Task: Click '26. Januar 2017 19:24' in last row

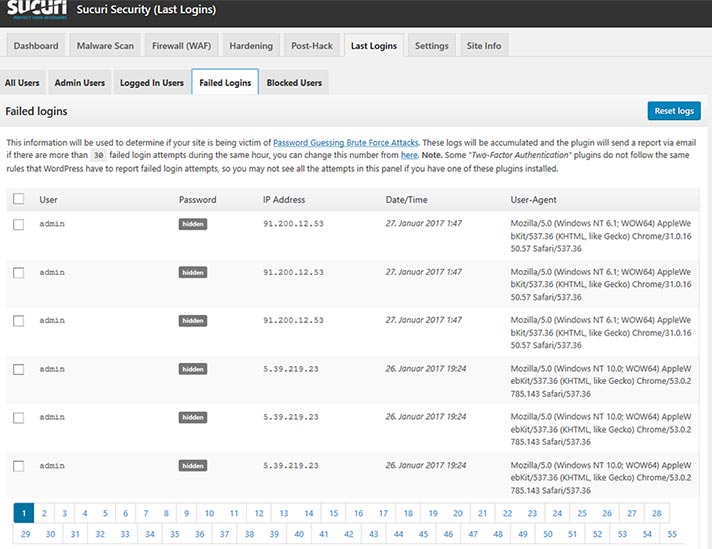Action: (x=425, y=465)
